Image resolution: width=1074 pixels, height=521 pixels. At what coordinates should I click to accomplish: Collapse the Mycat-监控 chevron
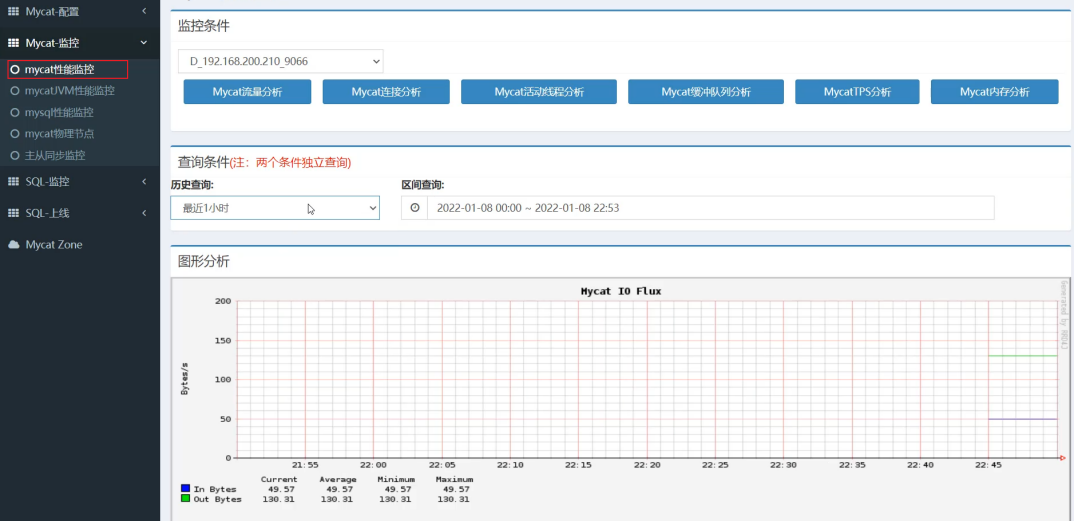144,42
